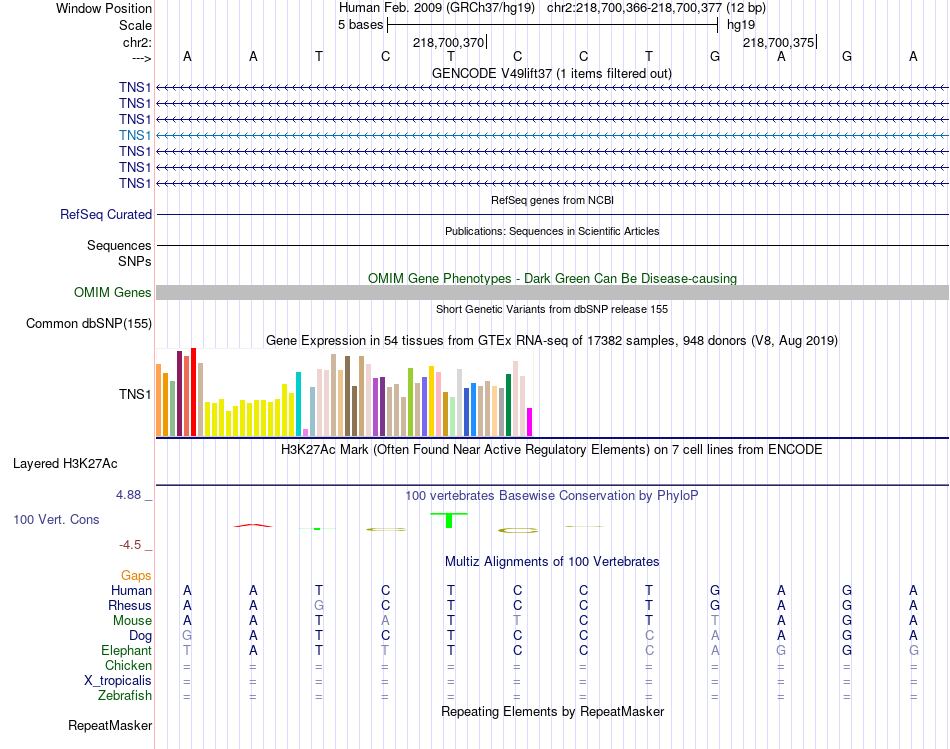
Task: Click the 218,700,370 ruler position
Action: click(448, 42)
